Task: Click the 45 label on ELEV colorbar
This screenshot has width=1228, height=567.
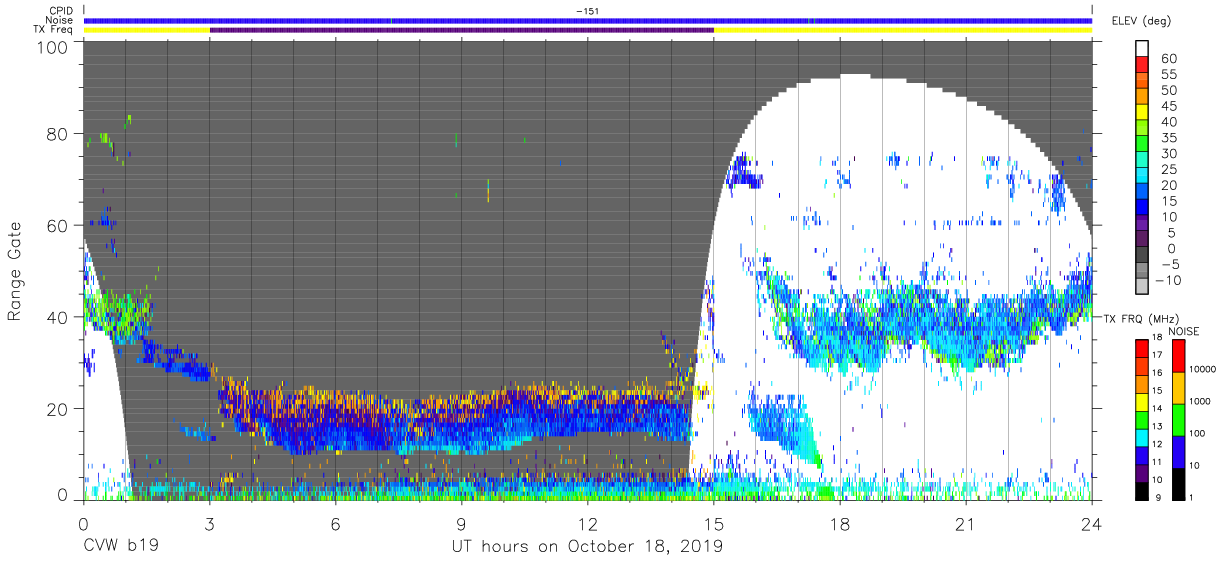Action: pyautogui.click(x=1169, y=106)
